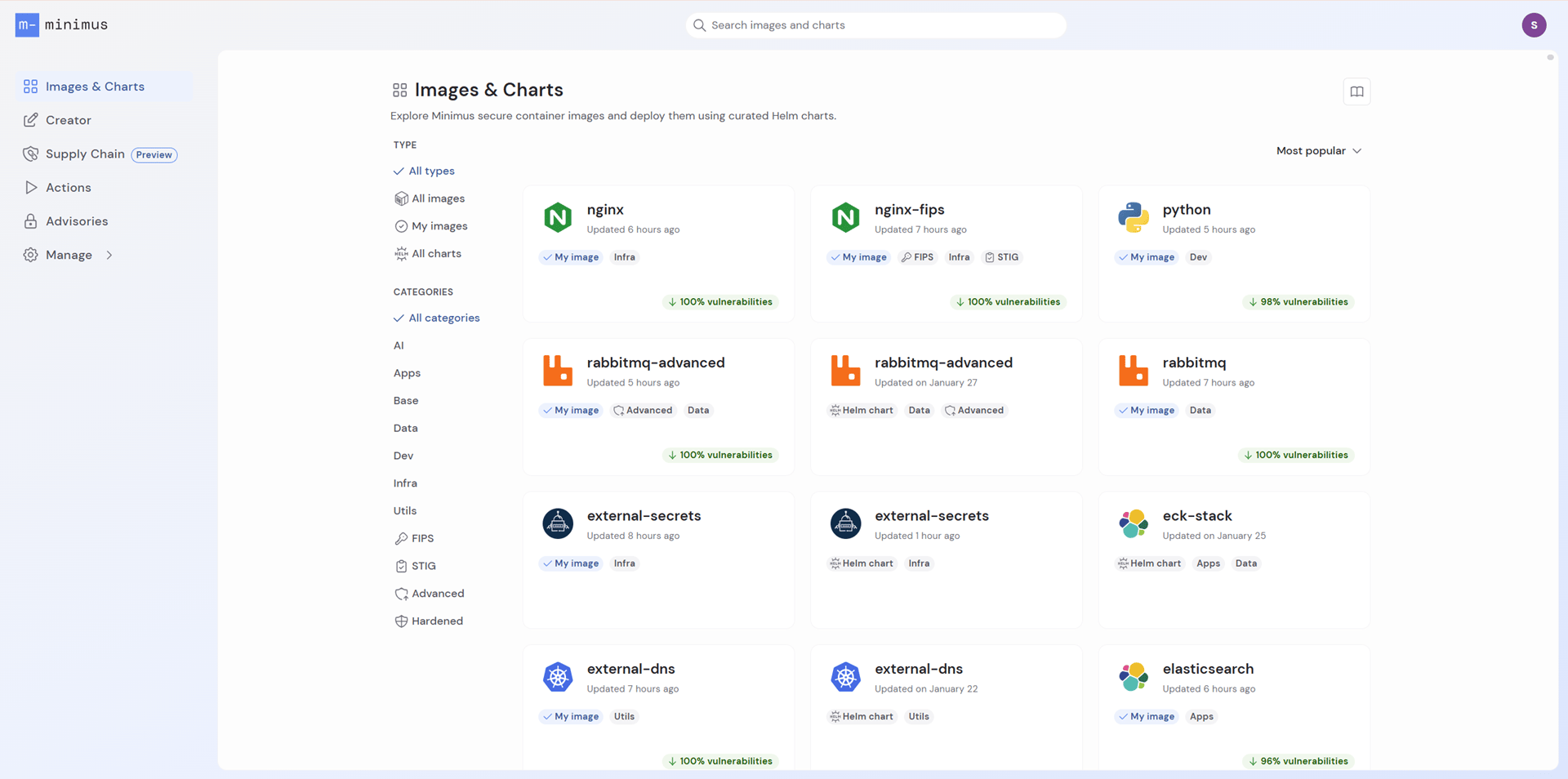Open the Actions play icon

click(x=31, y=188)
